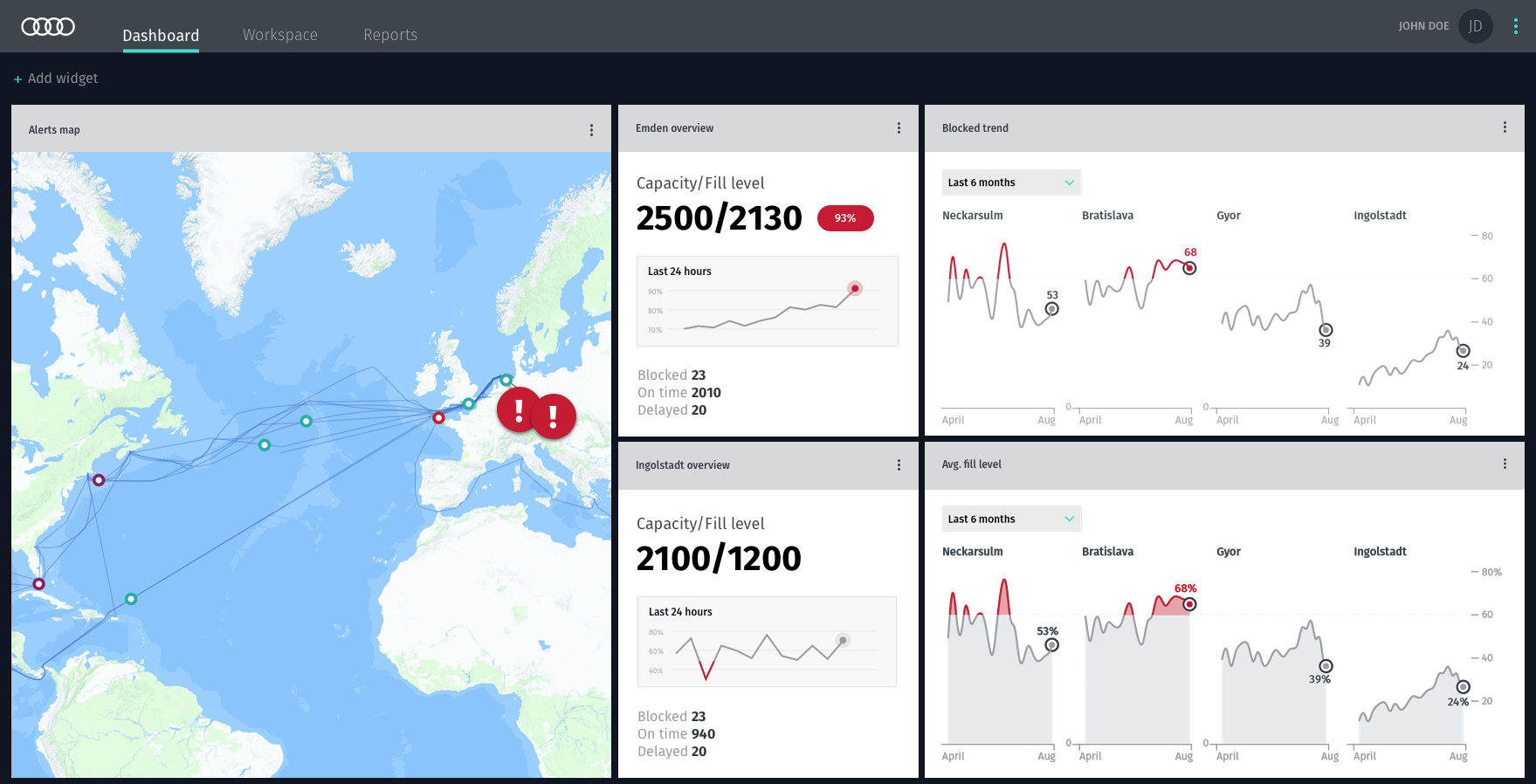Open the Emden overview widget options menu

tap(899, 128)
